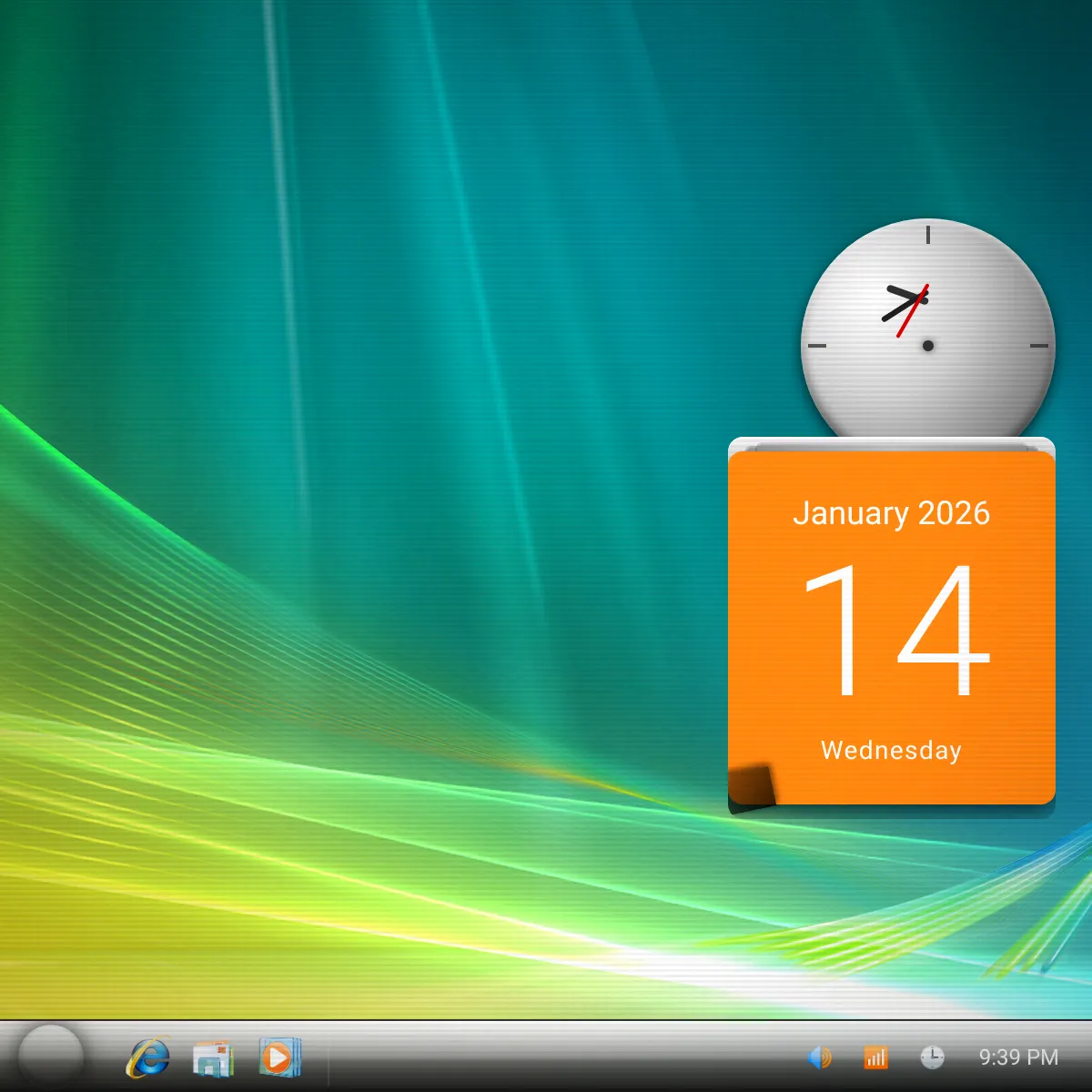1092x1092 pixels.
Task: Launch Internet Explorer from the taskbar
Action: click(x=148, y=1057)
